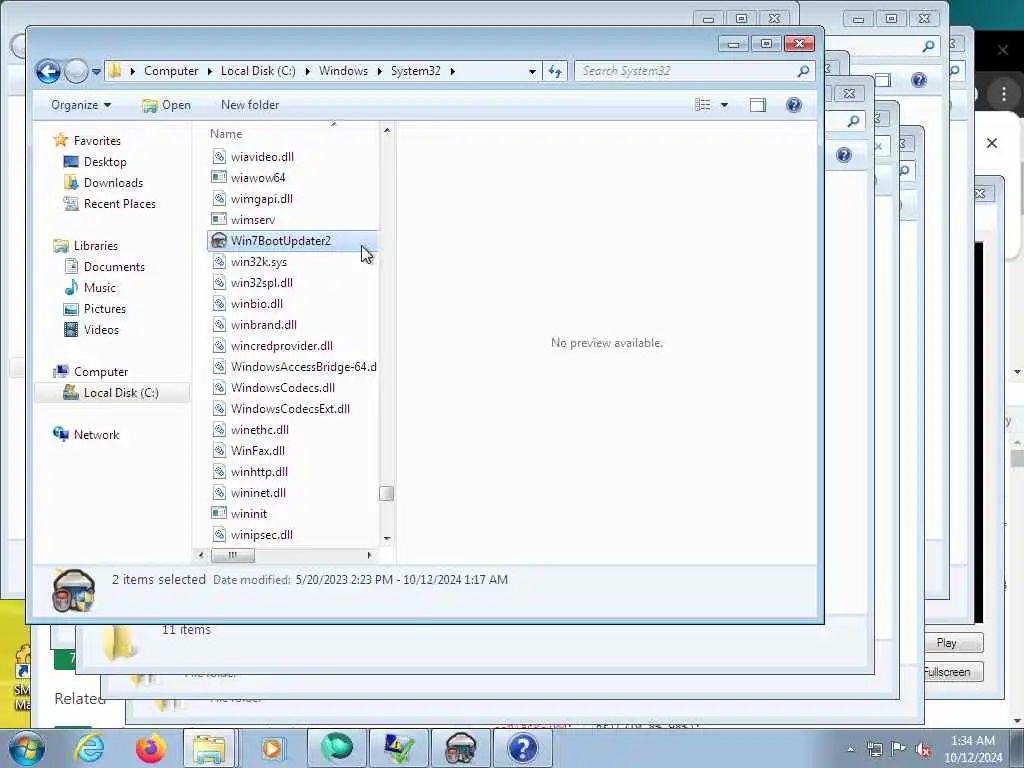Go back with the Explorer Back arrow
The height and width of the screenshot is (768, 1024).
pyautogui.click(x=48, y=71)
